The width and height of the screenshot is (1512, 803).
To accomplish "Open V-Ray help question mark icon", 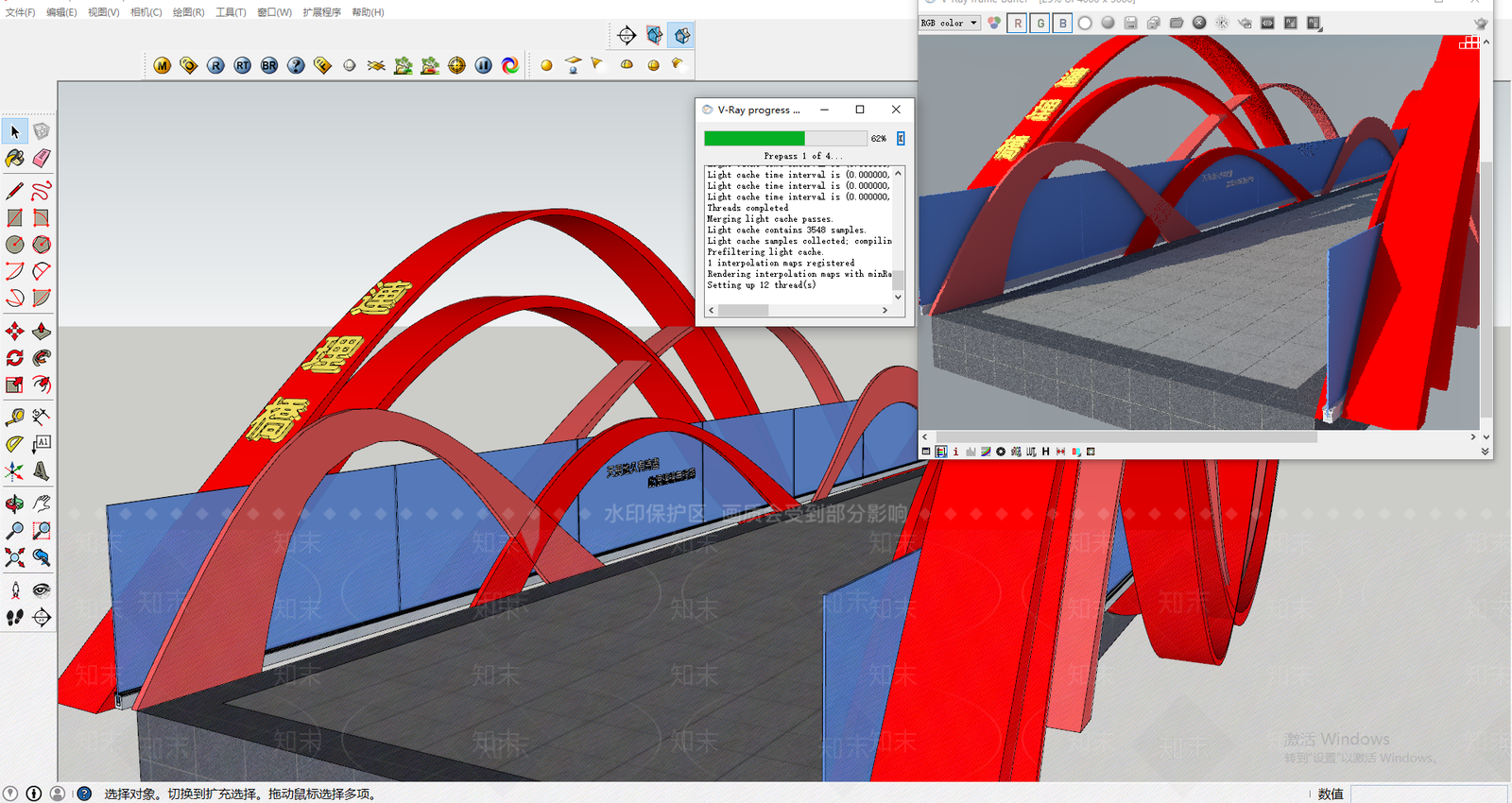I will tap(296, 65).
